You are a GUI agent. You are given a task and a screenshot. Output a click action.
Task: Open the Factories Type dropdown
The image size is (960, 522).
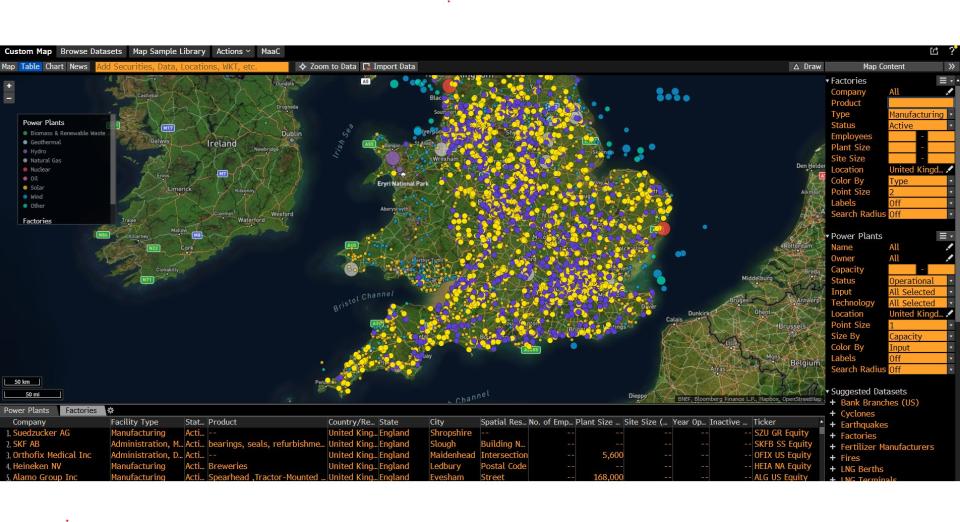point(921,114)
